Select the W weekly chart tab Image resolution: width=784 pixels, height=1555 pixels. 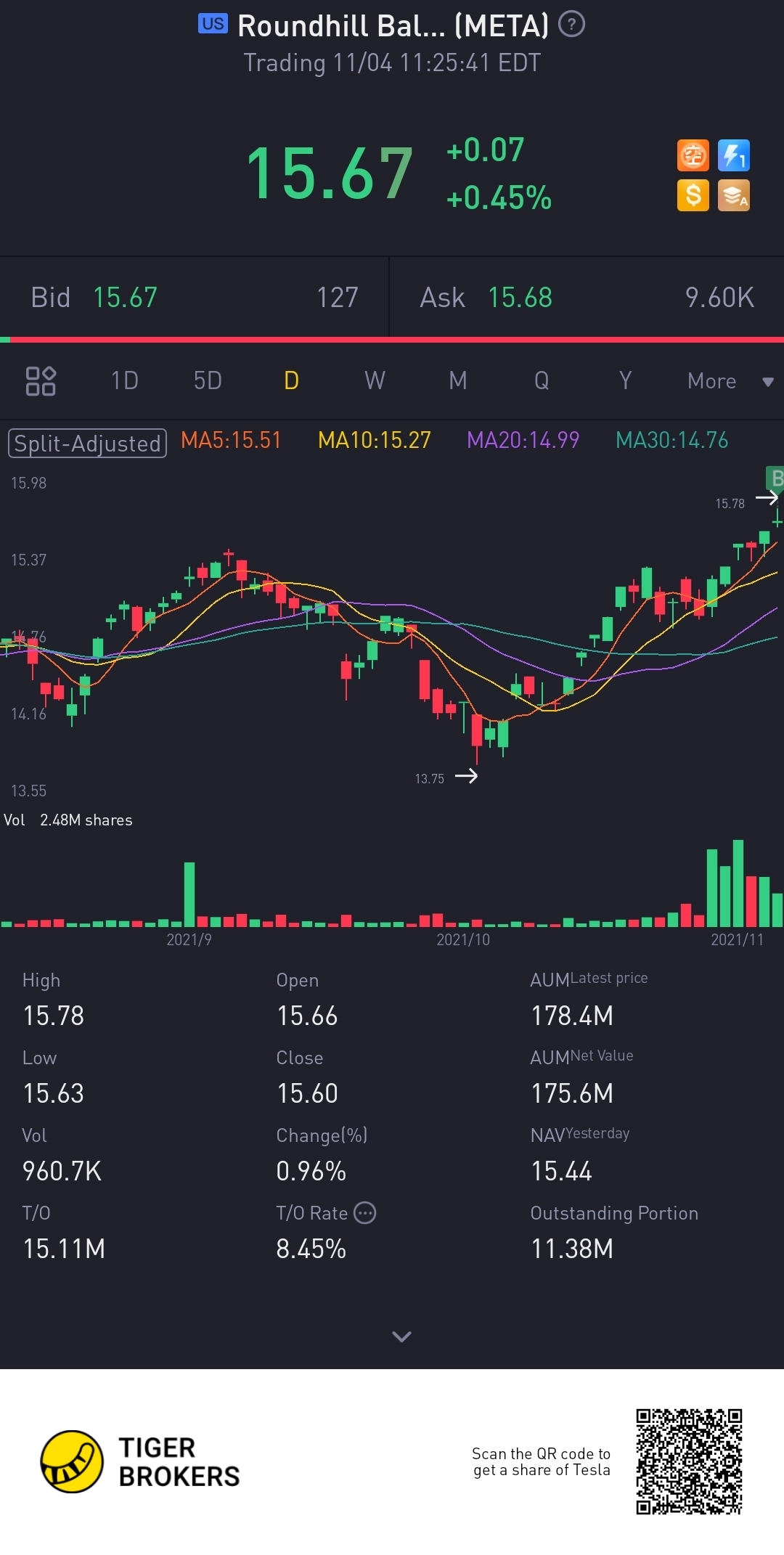(375, 380)
